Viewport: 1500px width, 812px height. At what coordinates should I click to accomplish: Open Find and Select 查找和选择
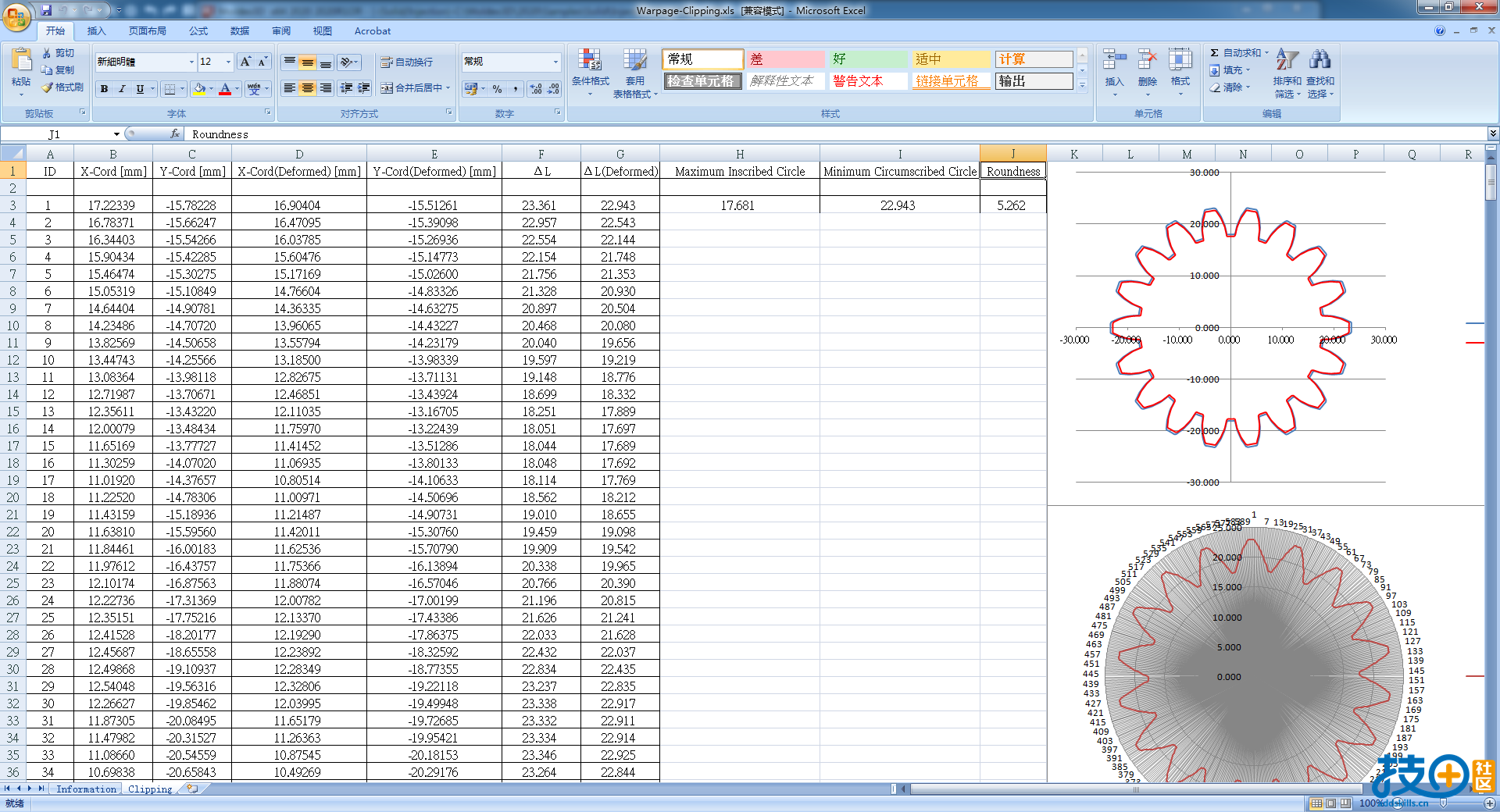coord(1320,73)
